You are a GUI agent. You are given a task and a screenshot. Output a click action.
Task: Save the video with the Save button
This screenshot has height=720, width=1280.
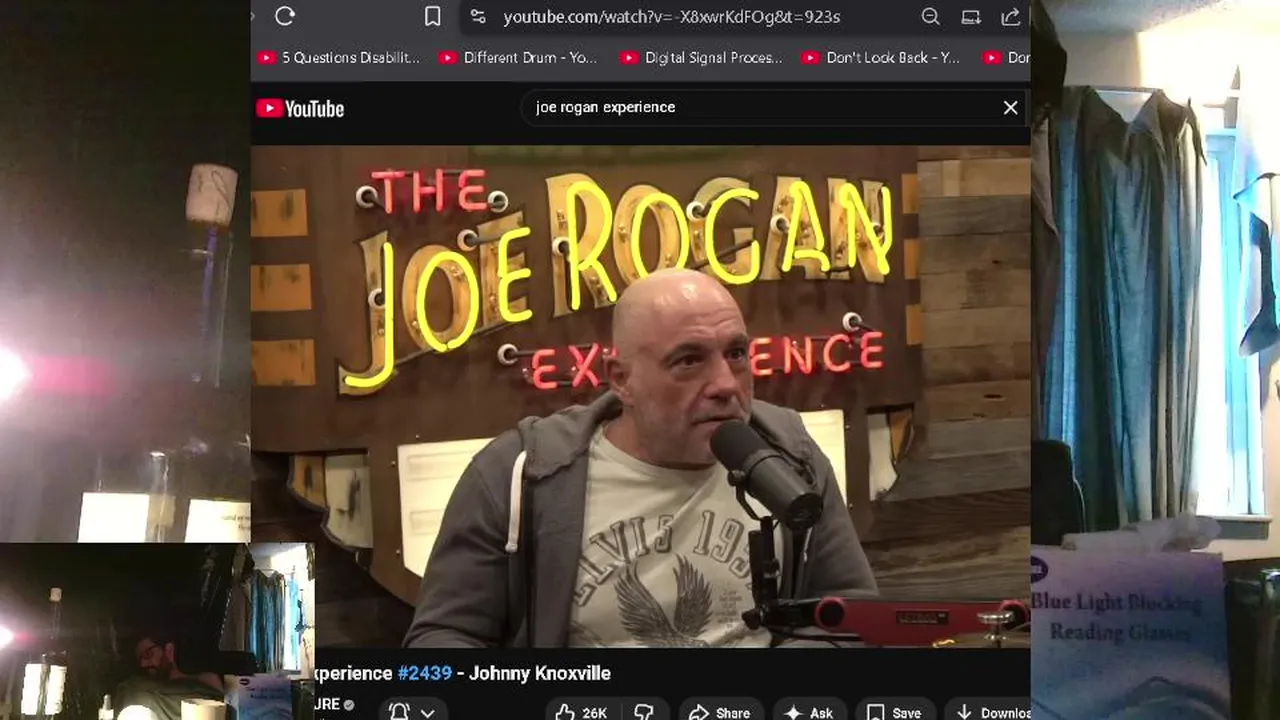(894, 712)
